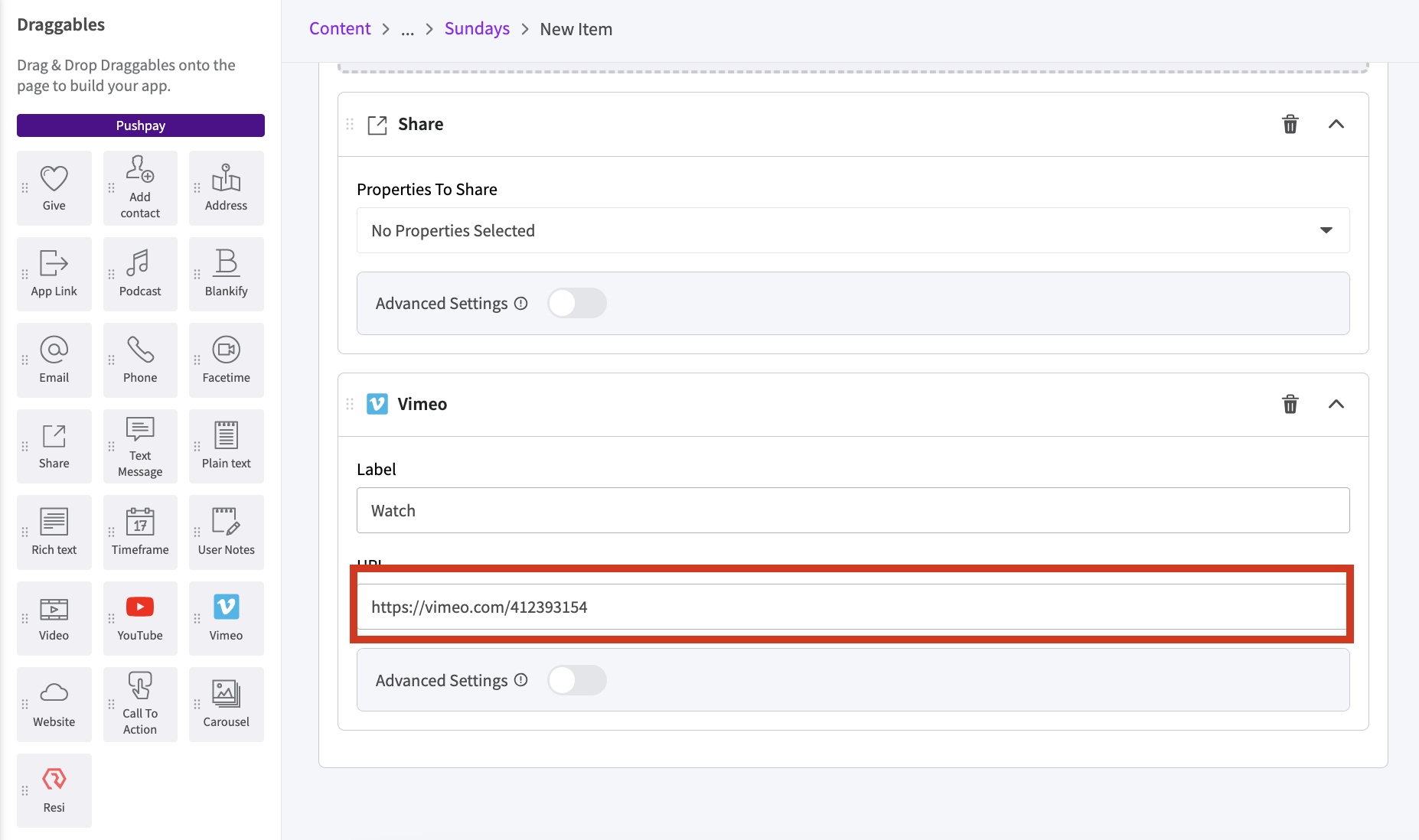The height and width of the screenshot is (840, 1419).
Task: Enable Advanced Settings in the Vimeo section
Action: 577,680
